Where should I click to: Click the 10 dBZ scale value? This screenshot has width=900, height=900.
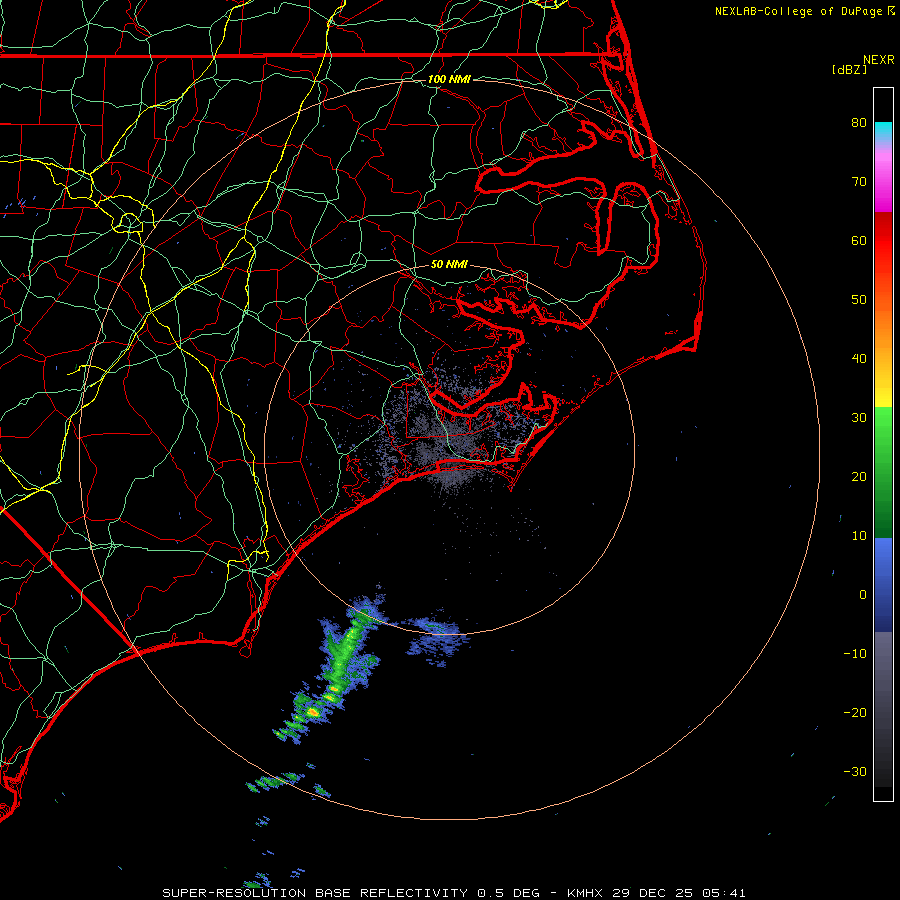[859, 536]
